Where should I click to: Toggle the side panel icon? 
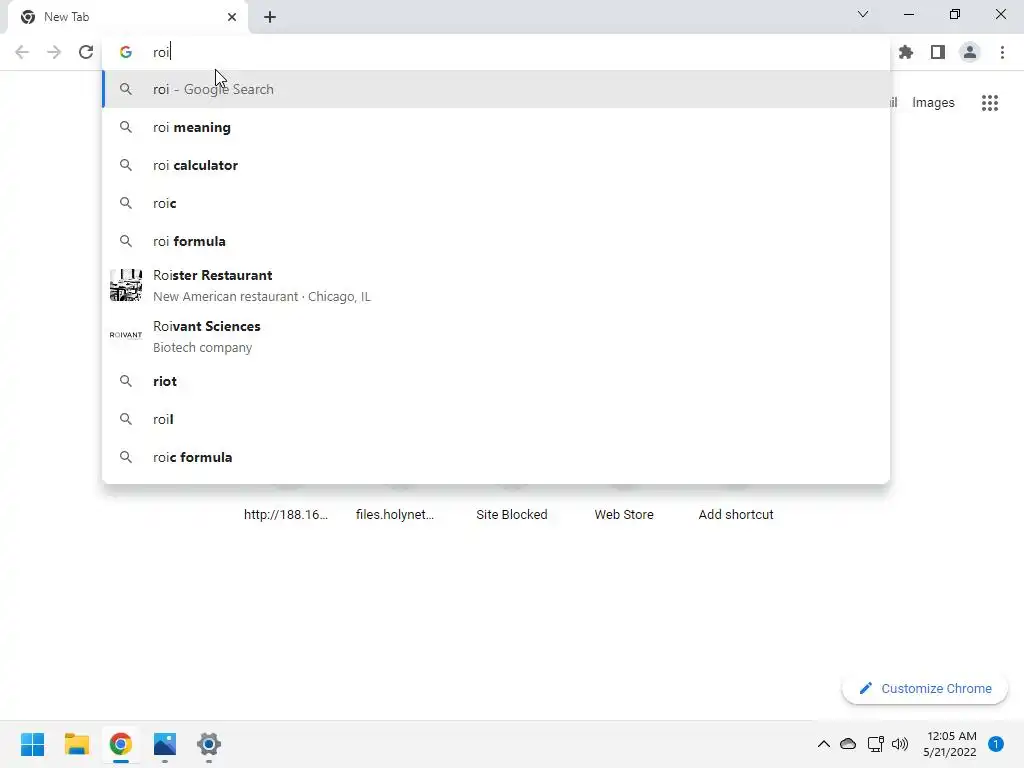938,52
